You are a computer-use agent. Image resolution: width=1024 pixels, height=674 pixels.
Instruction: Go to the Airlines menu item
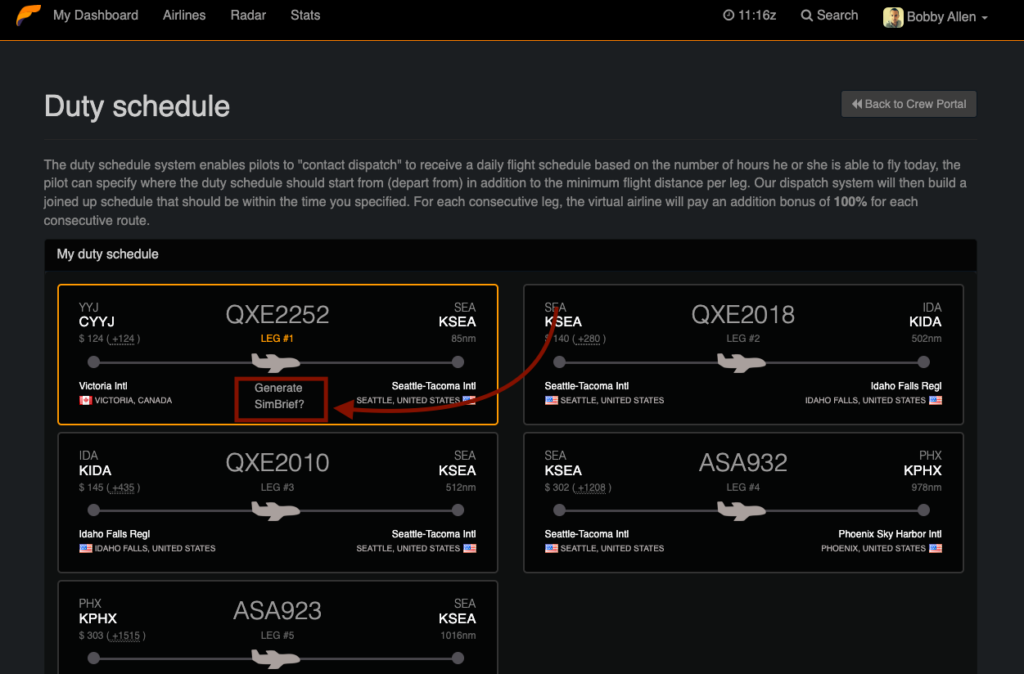[x=184, y=15]
